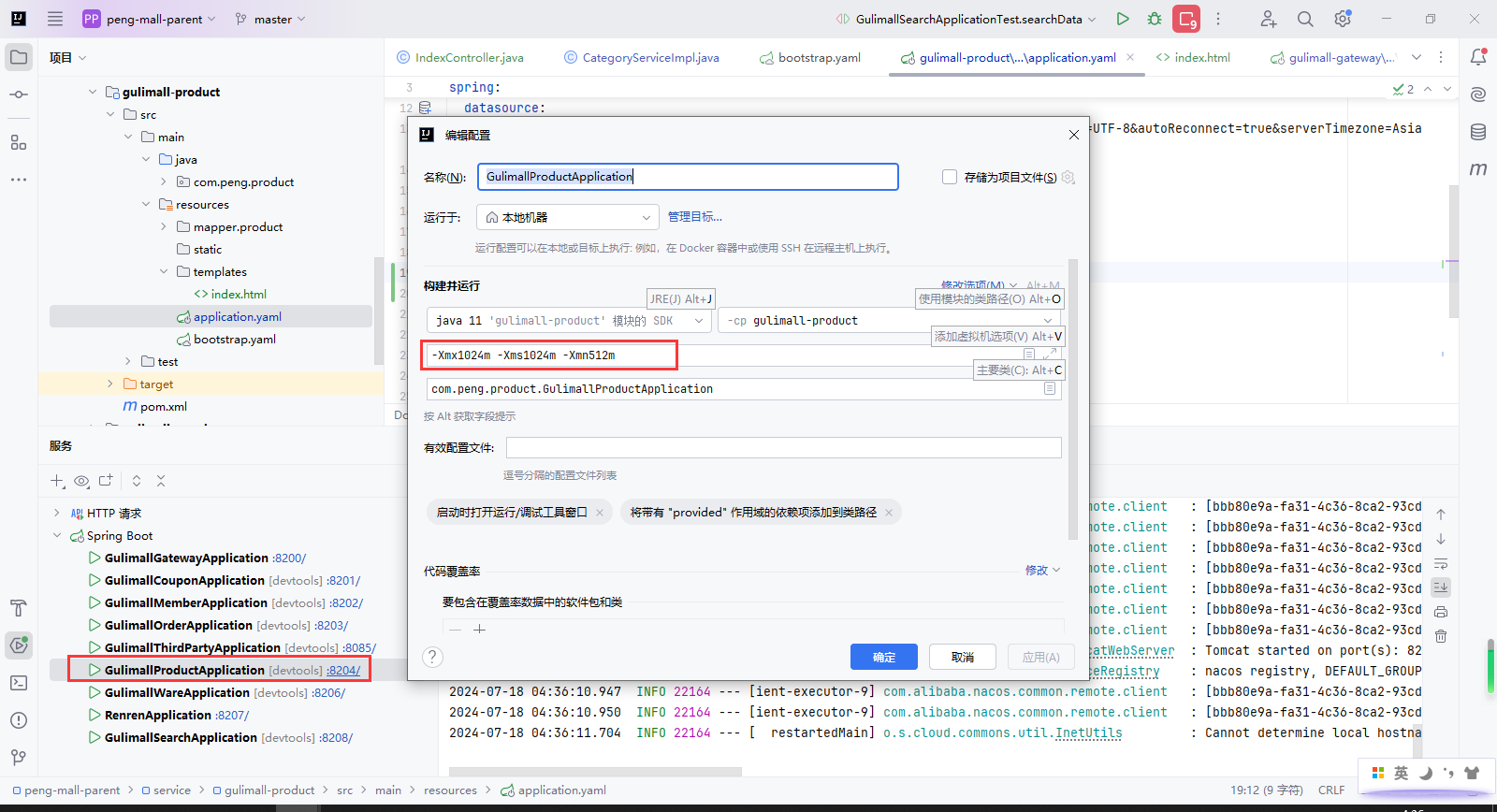This screenshot has width=1497, height=812.
Task: Open the Database tool window icon
Action: (x=1478, y=132)
